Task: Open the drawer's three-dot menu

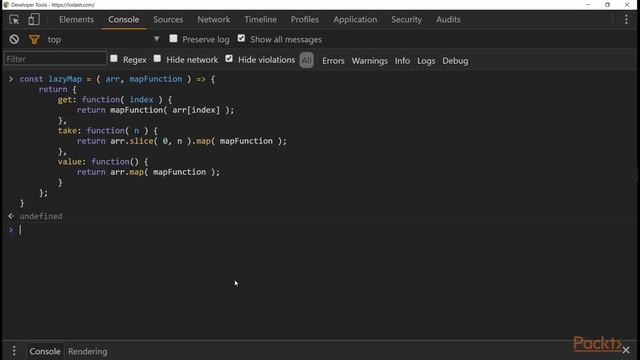Action: [x=14, y=351]
